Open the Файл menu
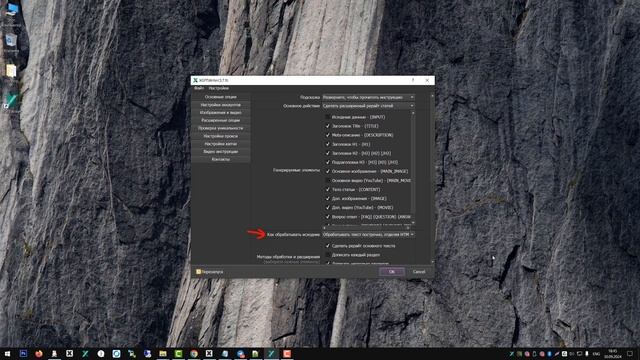Image resolution: width=640 pixels, height=360 pixels. [x=199, y=88]
